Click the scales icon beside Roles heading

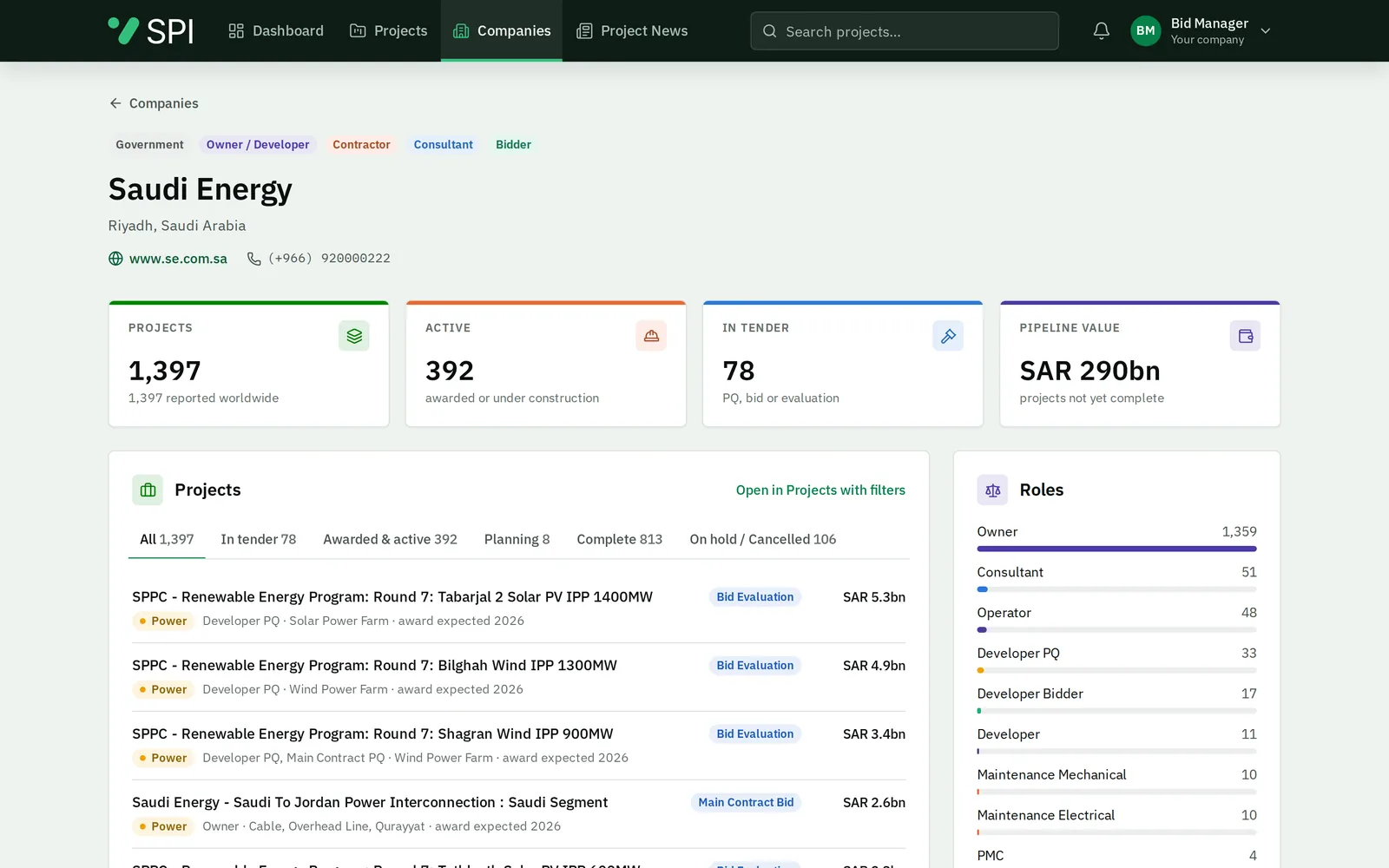point(992,490)
